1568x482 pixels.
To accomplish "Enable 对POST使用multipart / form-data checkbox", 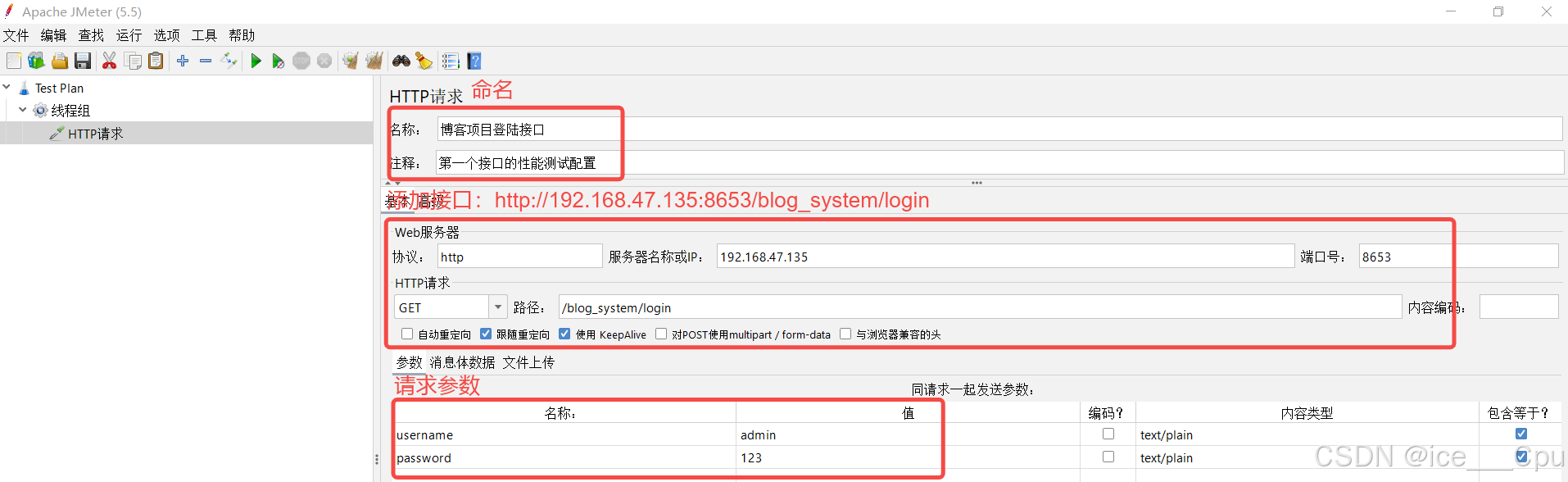I will click(661, 334).
